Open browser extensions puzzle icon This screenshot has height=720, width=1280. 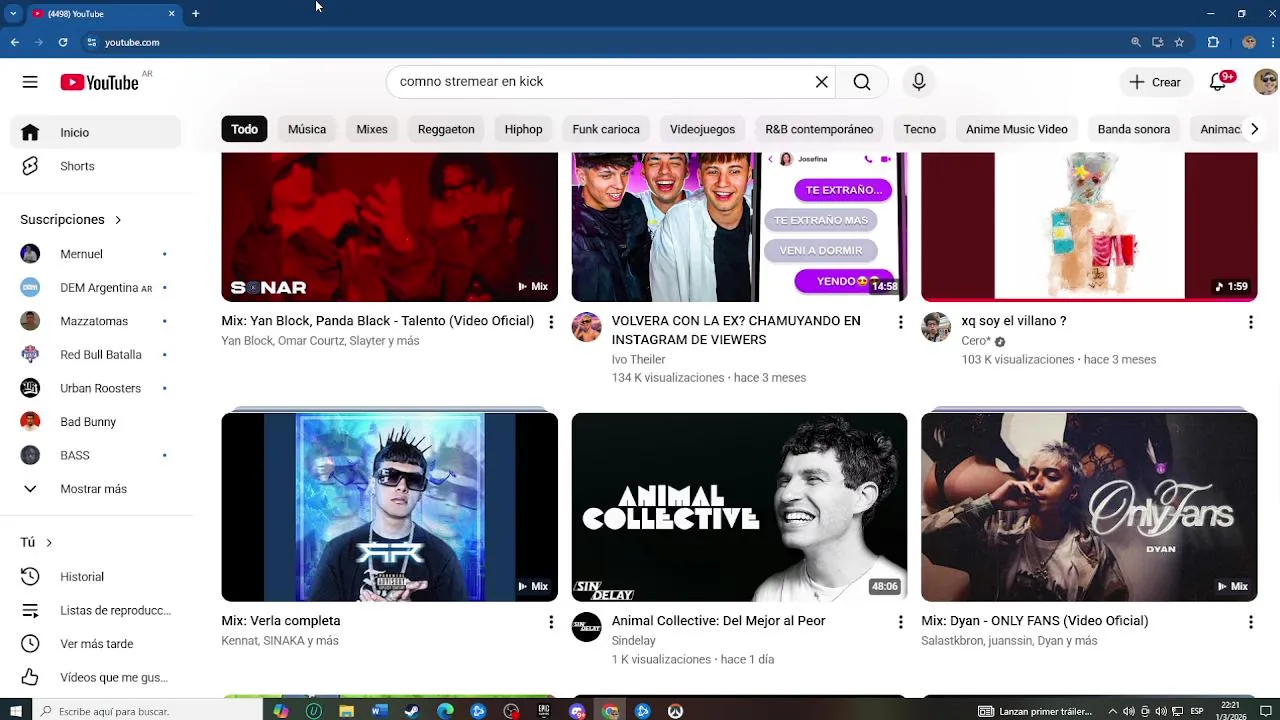point(1213,42)
